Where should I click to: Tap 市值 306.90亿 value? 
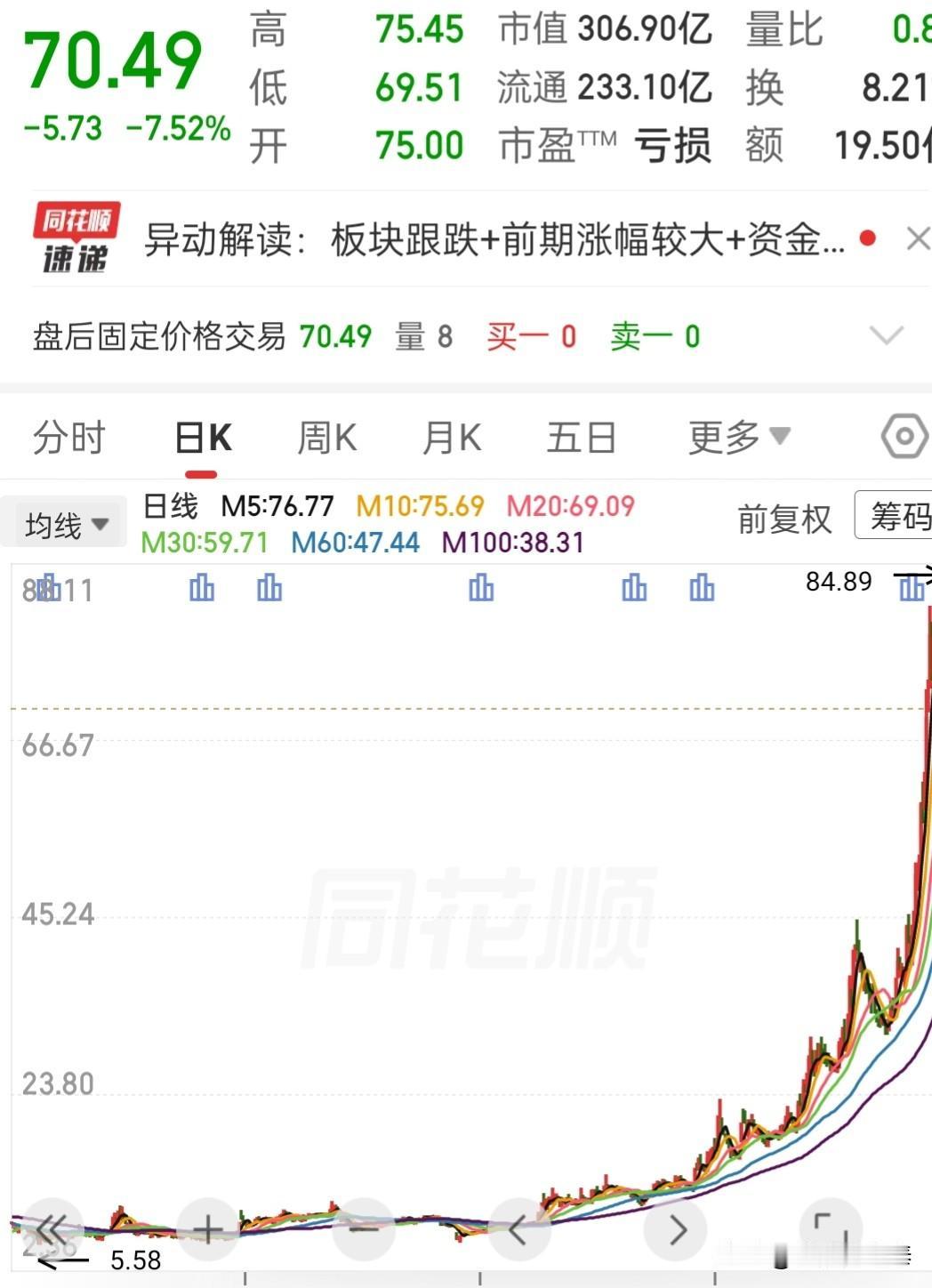pyautogui.click(x=645, y=29)
